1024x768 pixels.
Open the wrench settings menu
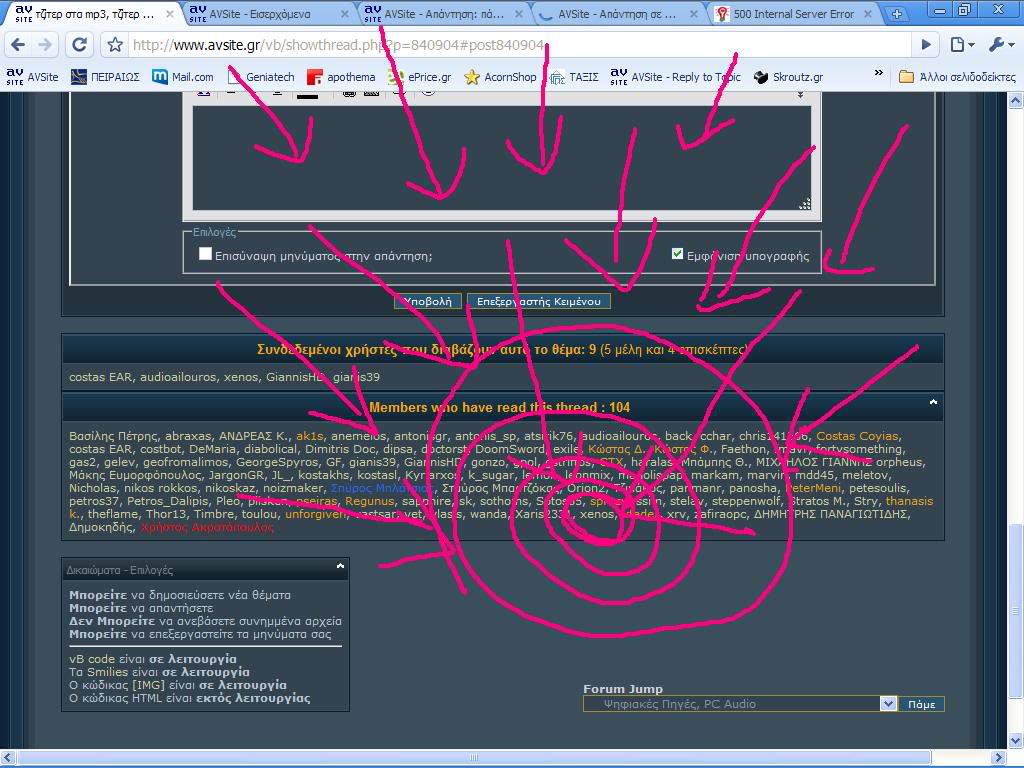pos(1001,44)
